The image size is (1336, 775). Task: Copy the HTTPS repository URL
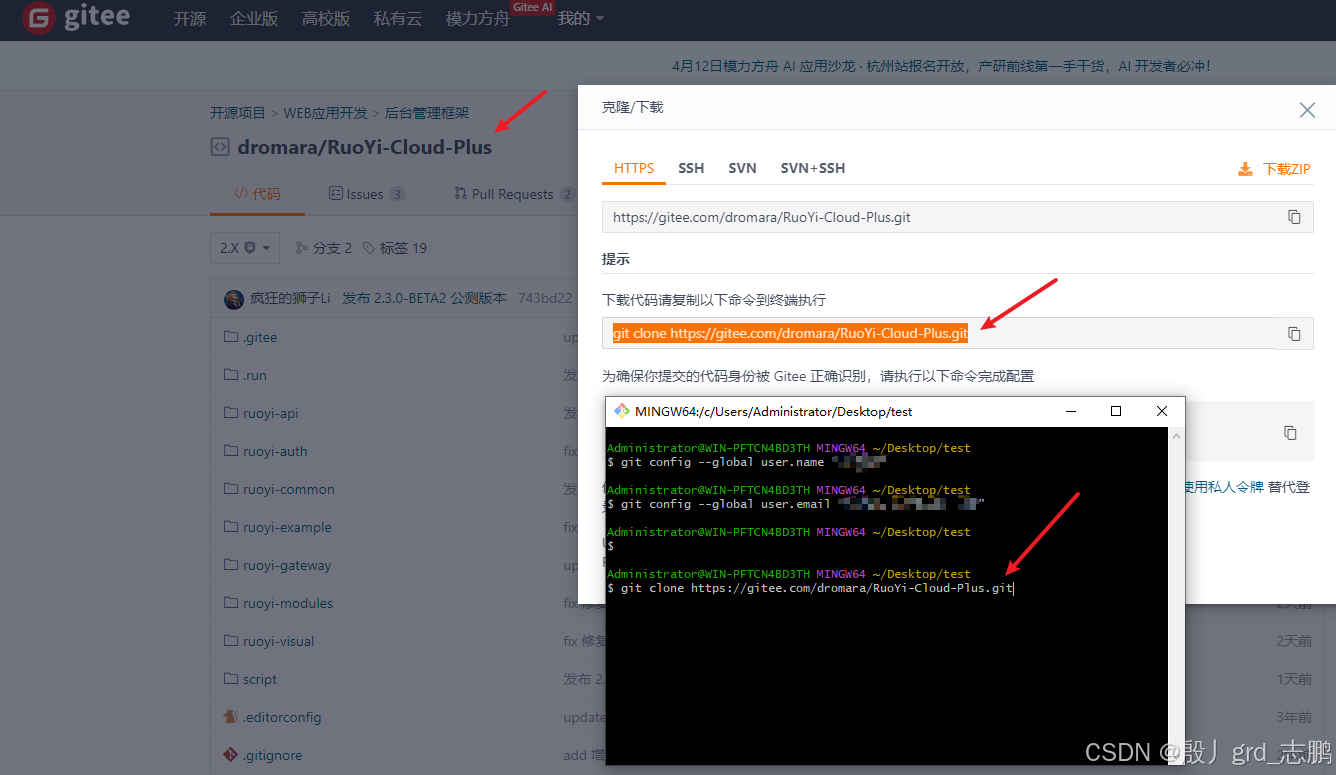point(1294,217)
